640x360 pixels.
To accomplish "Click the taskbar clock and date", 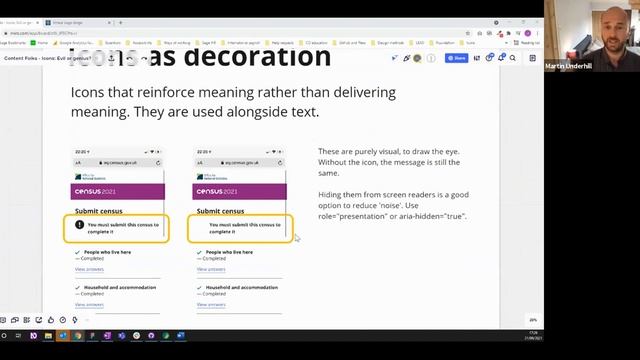I will pos(533,336).
